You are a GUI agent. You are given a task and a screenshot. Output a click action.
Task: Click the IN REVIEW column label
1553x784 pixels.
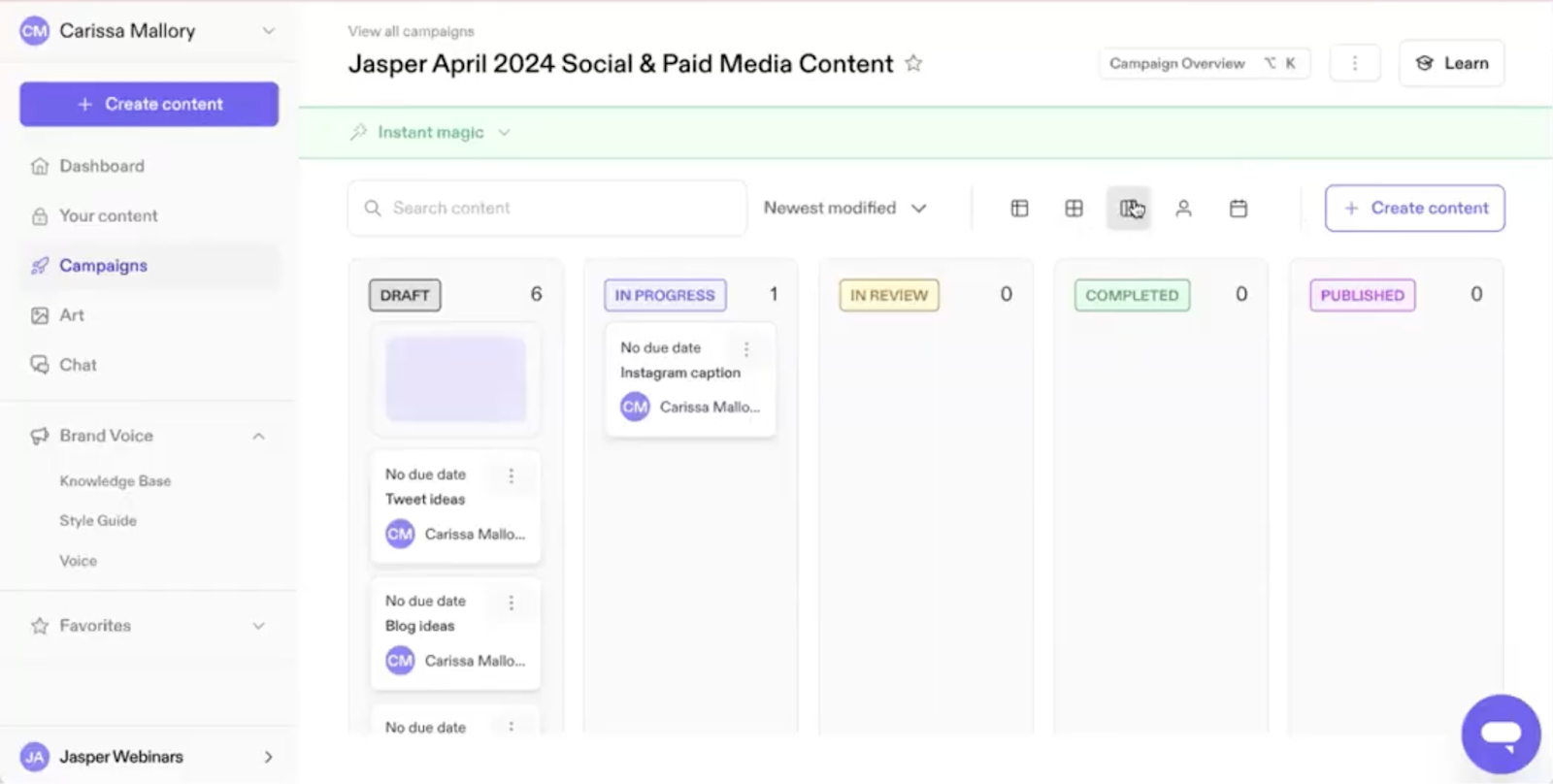coord(889,295)
